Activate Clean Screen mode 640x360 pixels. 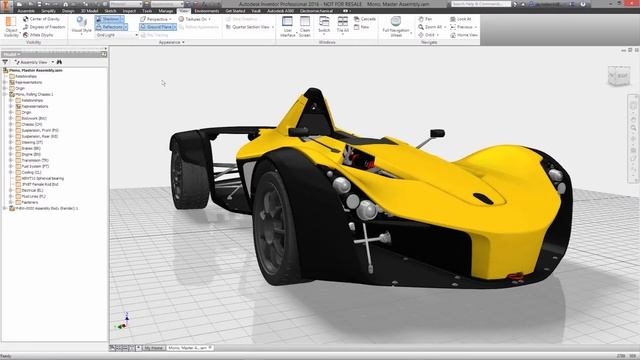[x=305, y=27]
